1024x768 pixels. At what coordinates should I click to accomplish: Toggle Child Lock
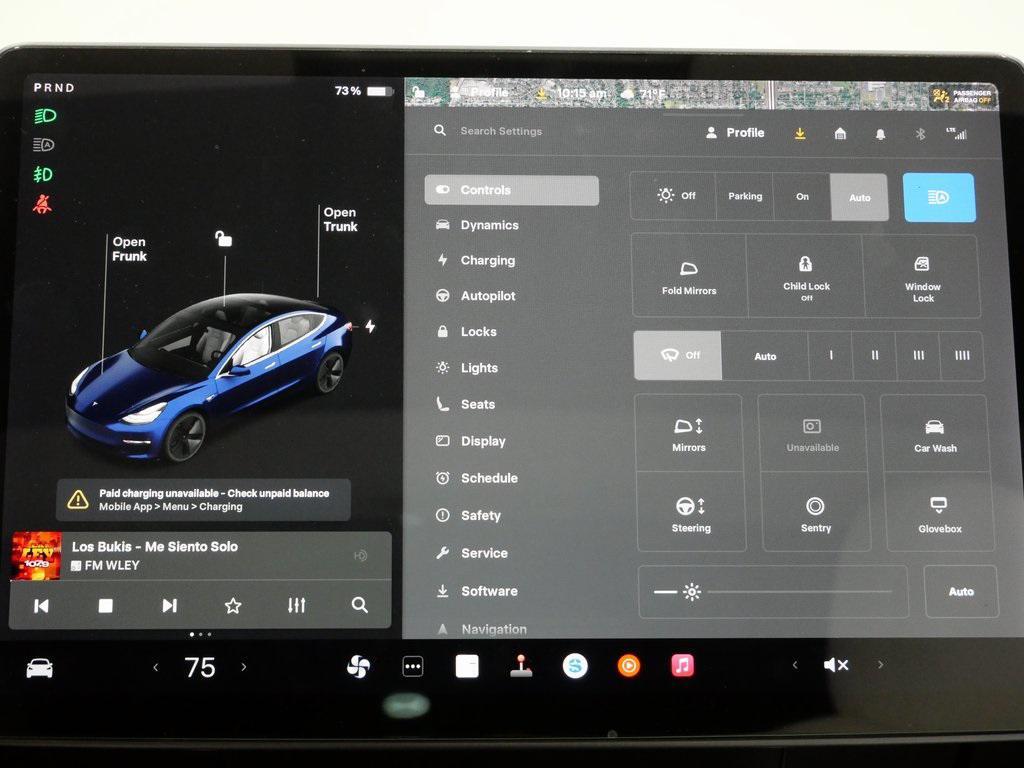tap(806, 277)
